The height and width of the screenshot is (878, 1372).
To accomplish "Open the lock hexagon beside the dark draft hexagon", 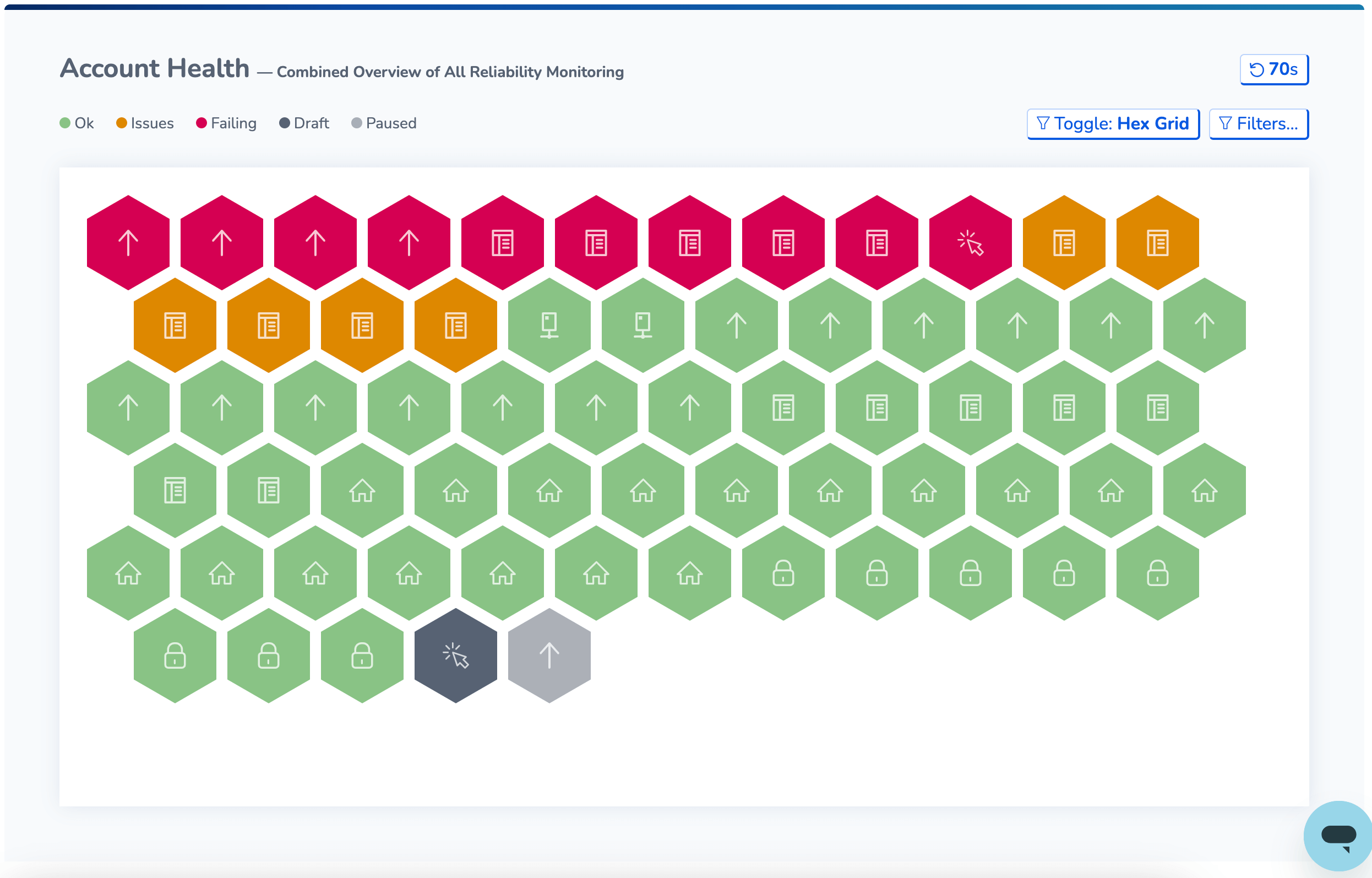I will pos(362,655).
